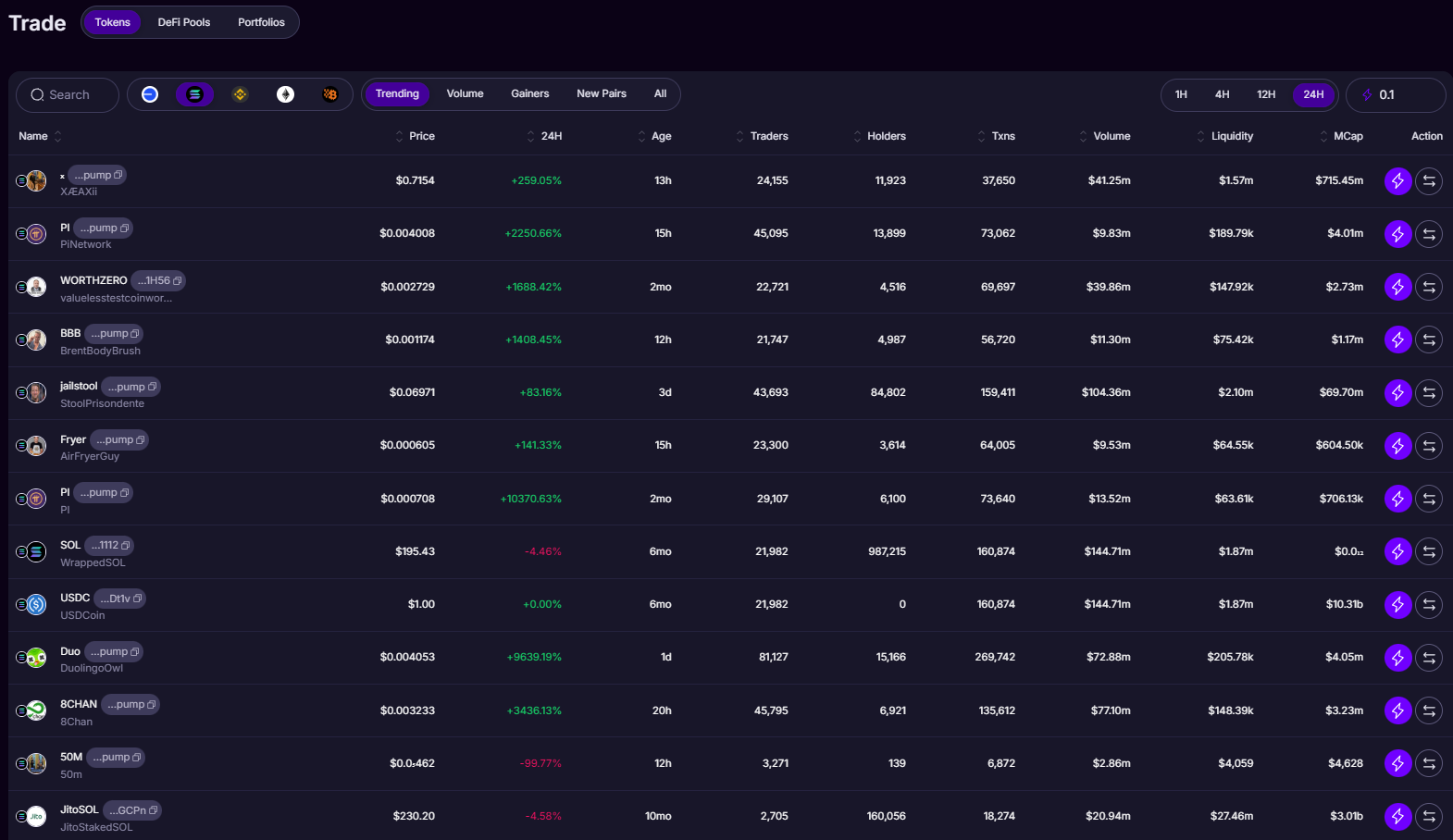Filter tokens by the orange Bitcoin chain icon

click(x=330, y=94)
